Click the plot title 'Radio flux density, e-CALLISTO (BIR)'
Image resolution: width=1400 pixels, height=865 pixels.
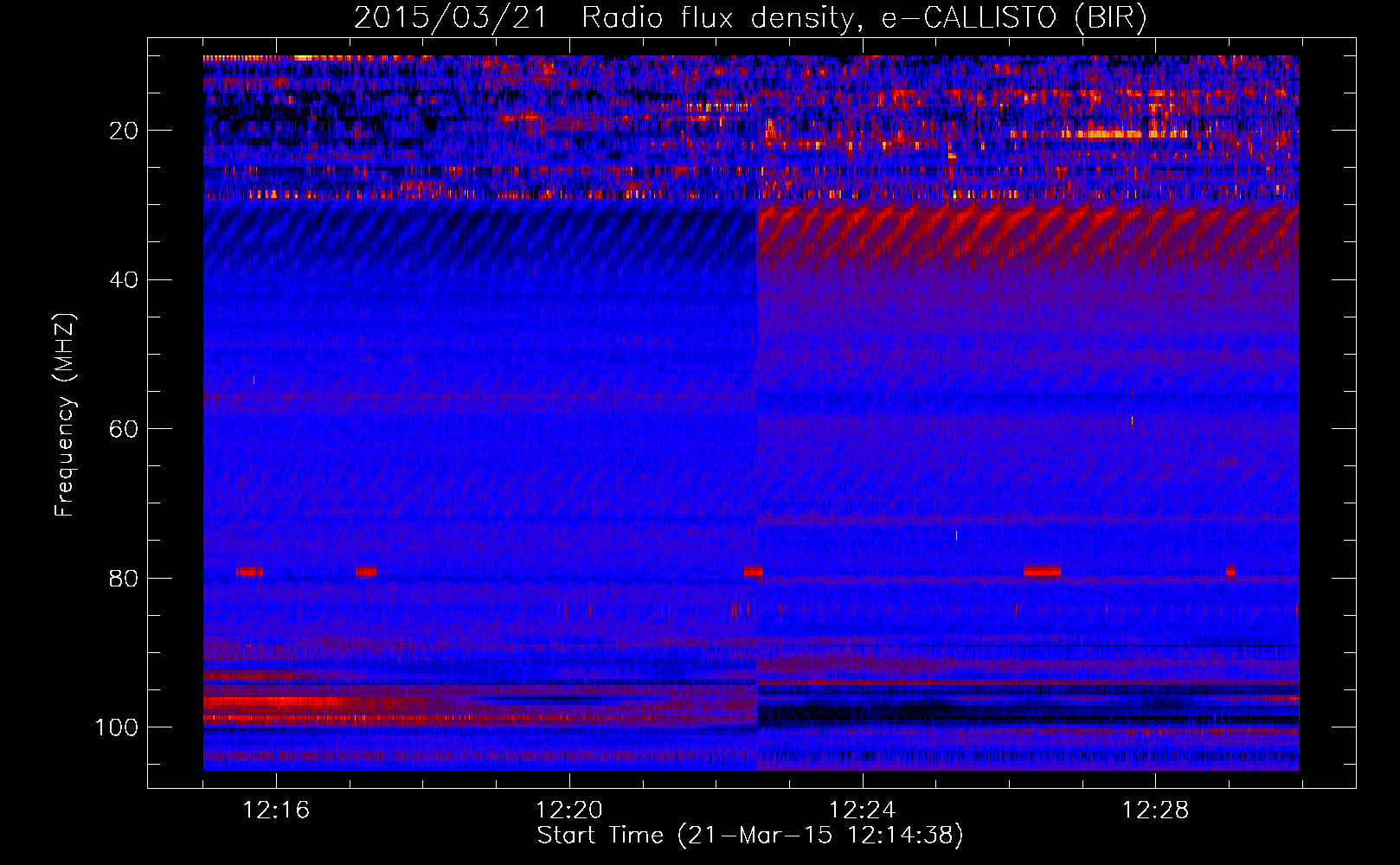pos(864,17)
